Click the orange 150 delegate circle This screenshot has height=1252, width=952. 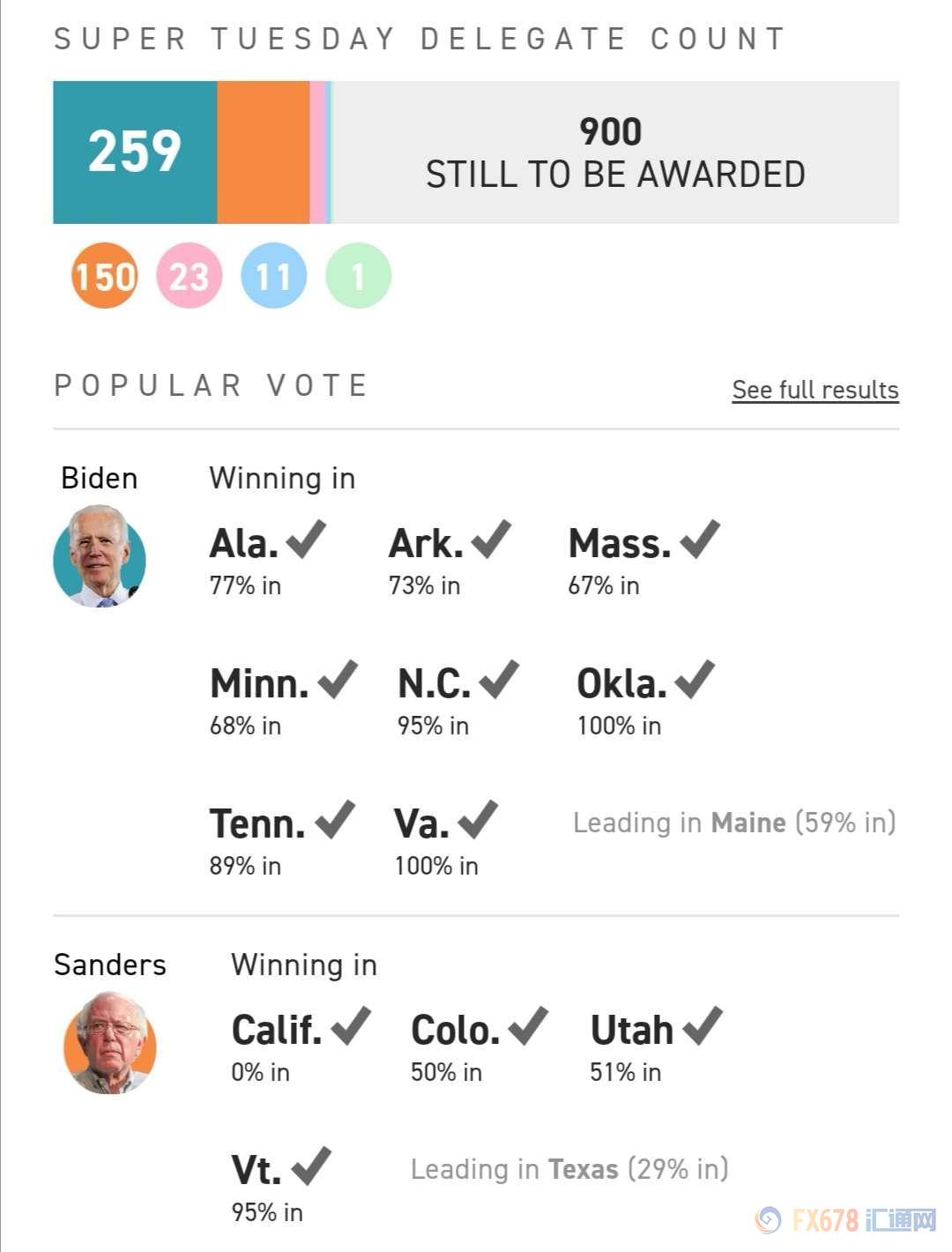coord(104,276)
